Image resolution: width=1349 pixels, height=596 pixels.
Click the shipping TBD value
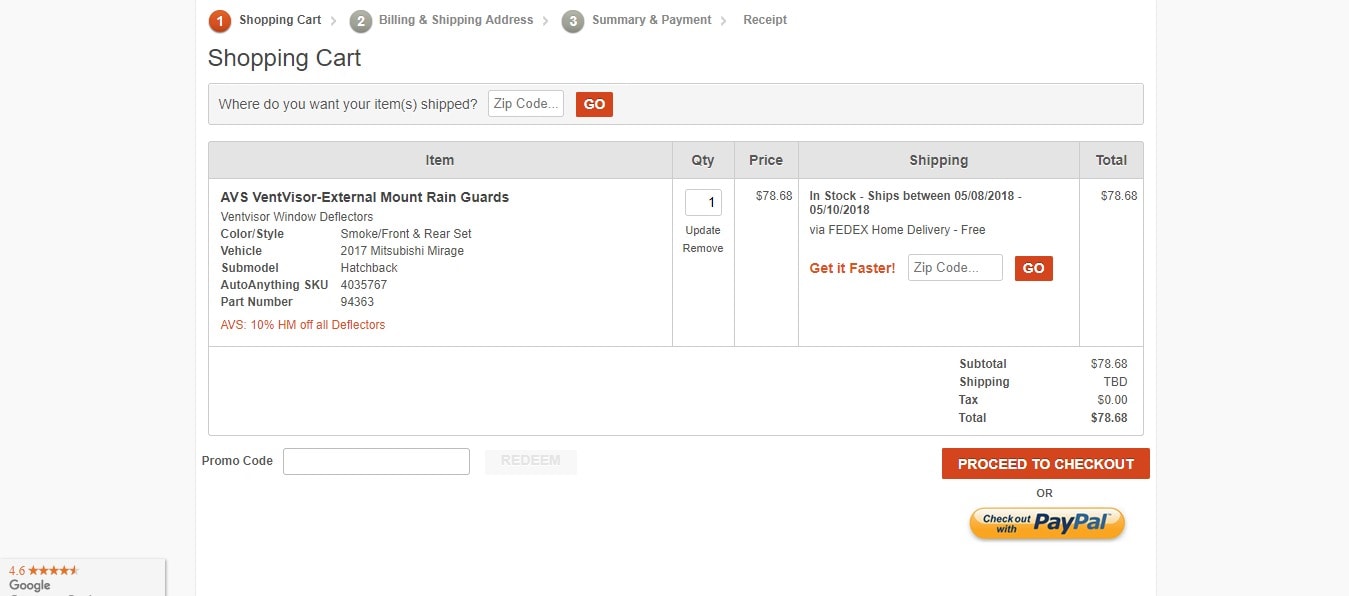1115,382
